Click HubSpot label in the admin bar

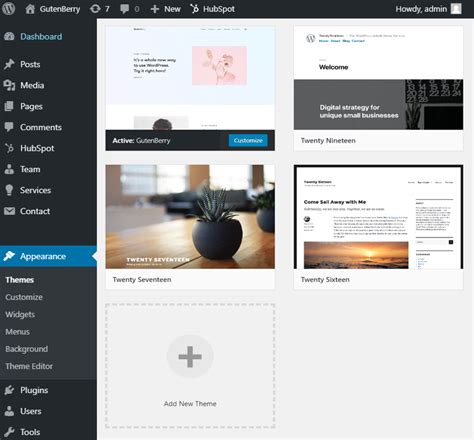point(219,9)
